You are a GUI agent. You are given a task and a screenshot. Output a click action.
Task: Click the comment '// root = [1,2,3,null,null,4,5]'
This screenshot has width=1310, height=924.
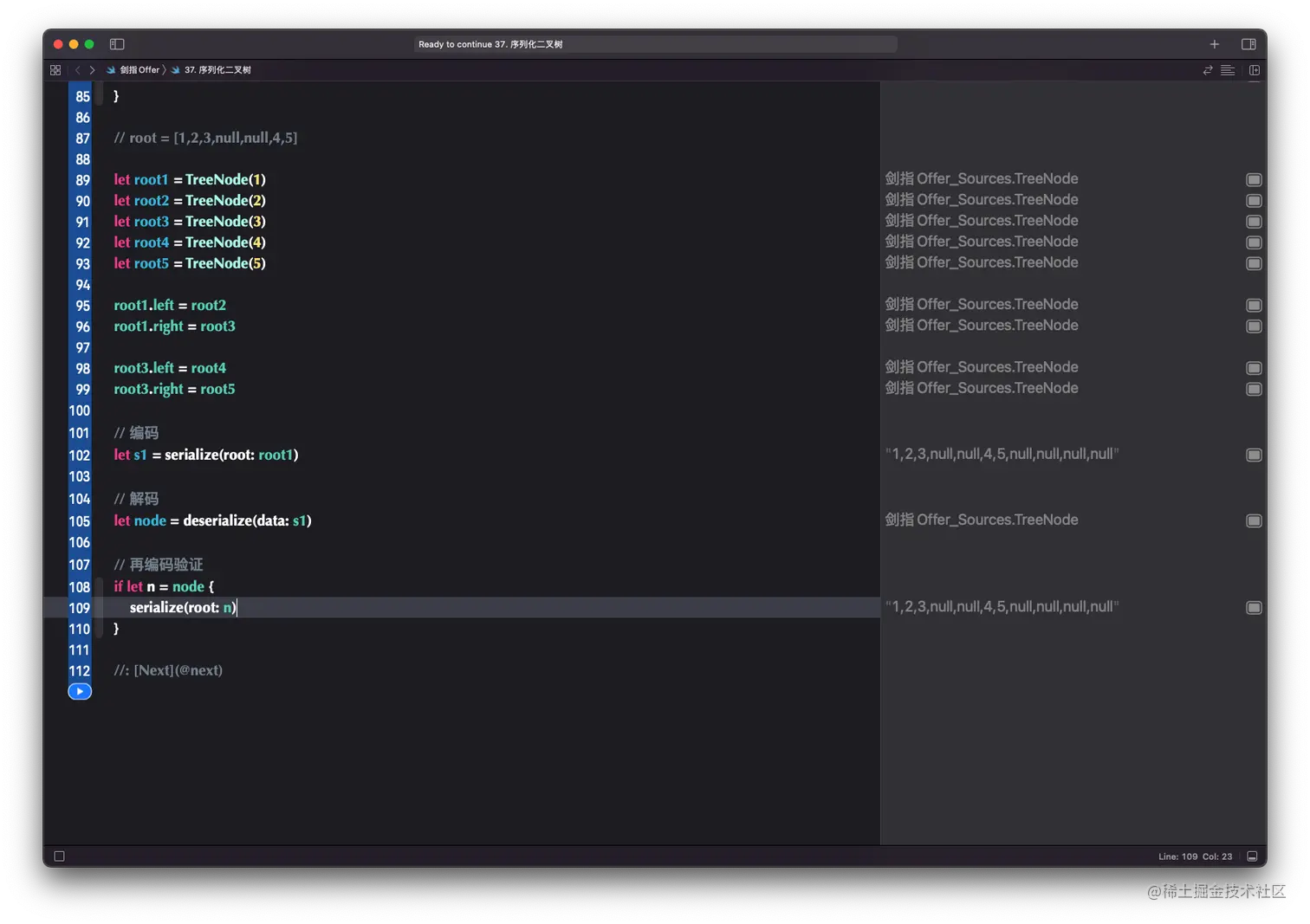tap(205, 138)
